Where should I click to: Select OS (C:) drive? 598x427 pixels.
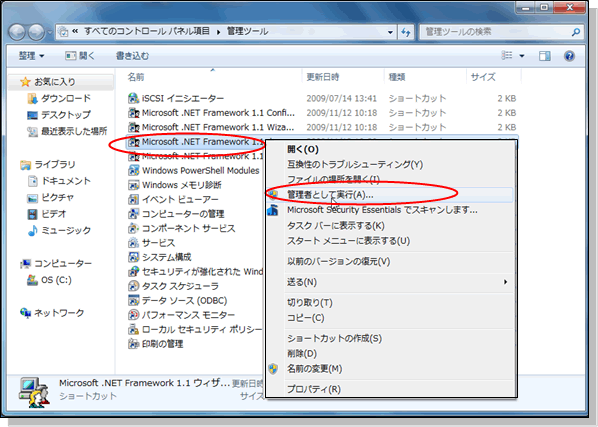pyautogui.click(x=56, y=280)
